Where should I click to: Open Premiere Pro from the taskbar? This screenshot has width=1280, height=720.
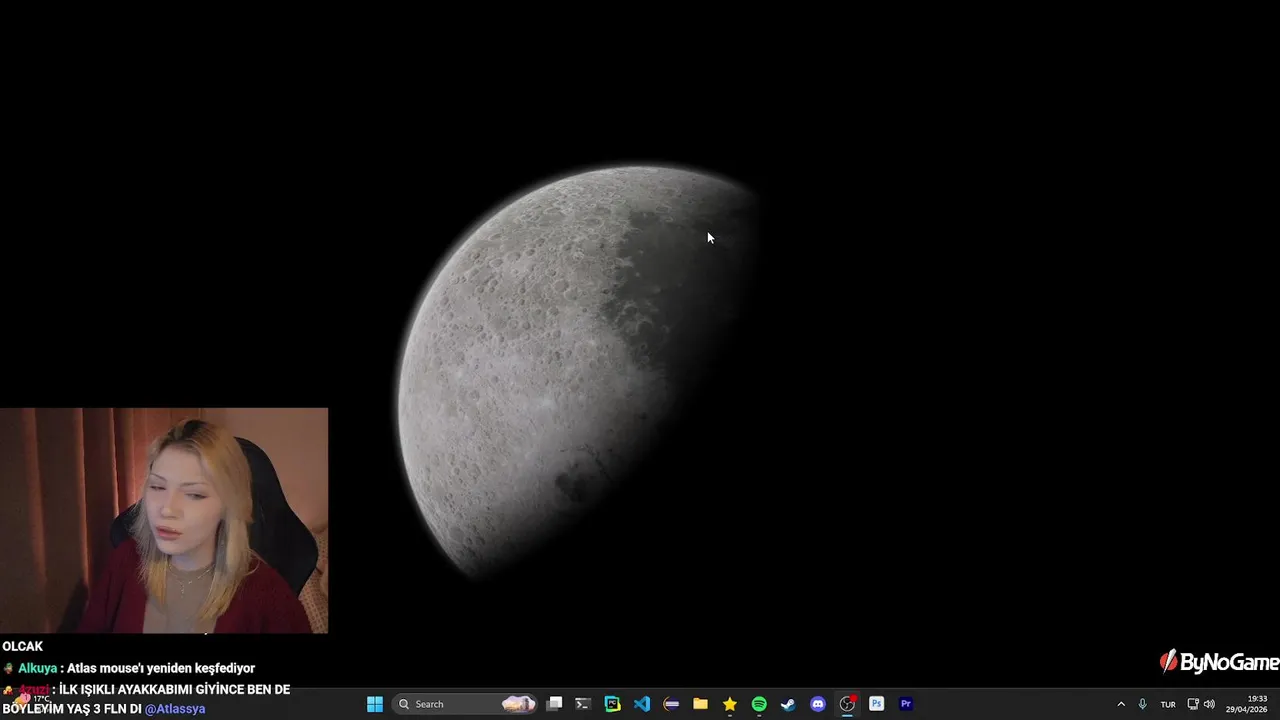pos(906,704)
